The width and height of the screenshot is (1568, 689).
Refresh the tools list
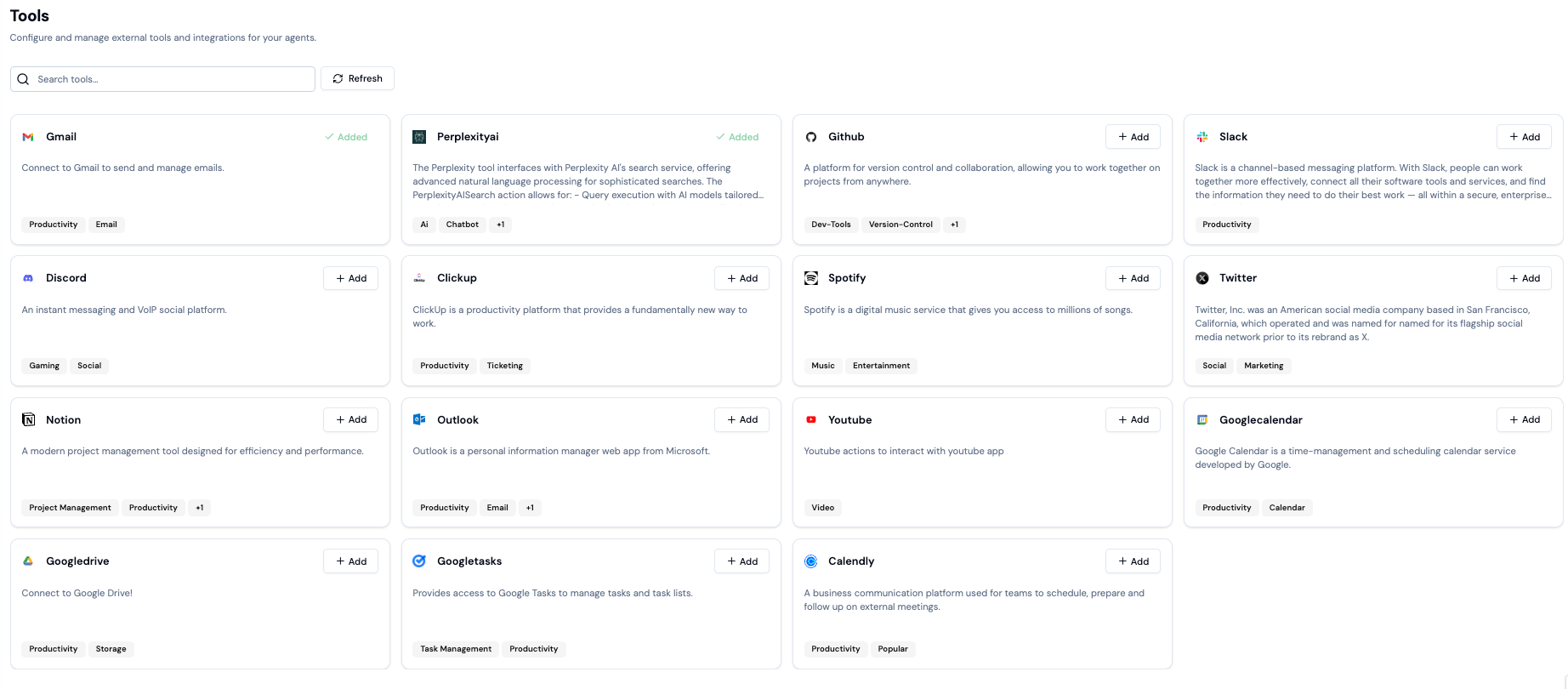click(x=357, y=78)
